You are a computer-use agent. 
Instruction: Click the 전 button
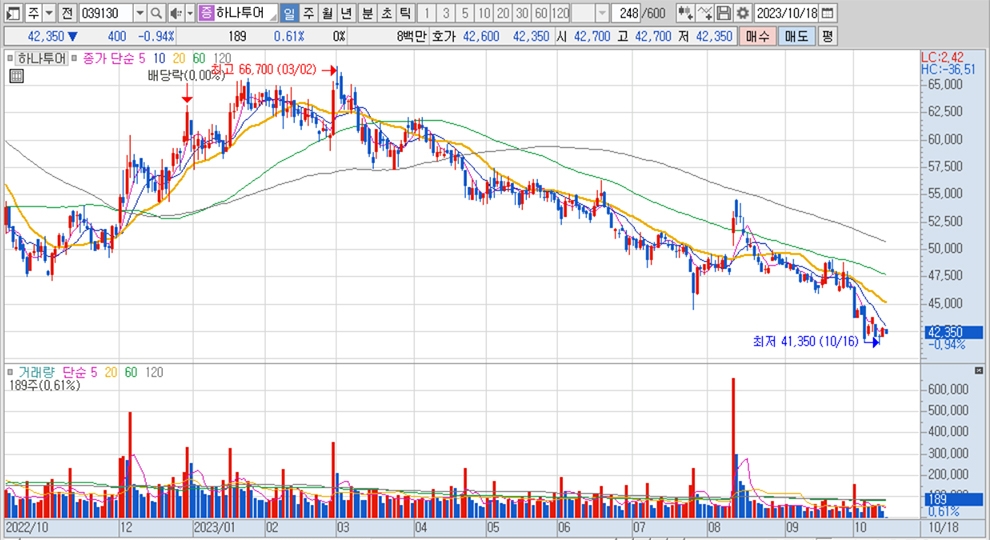pyautogui.click(x=68, y=13)
